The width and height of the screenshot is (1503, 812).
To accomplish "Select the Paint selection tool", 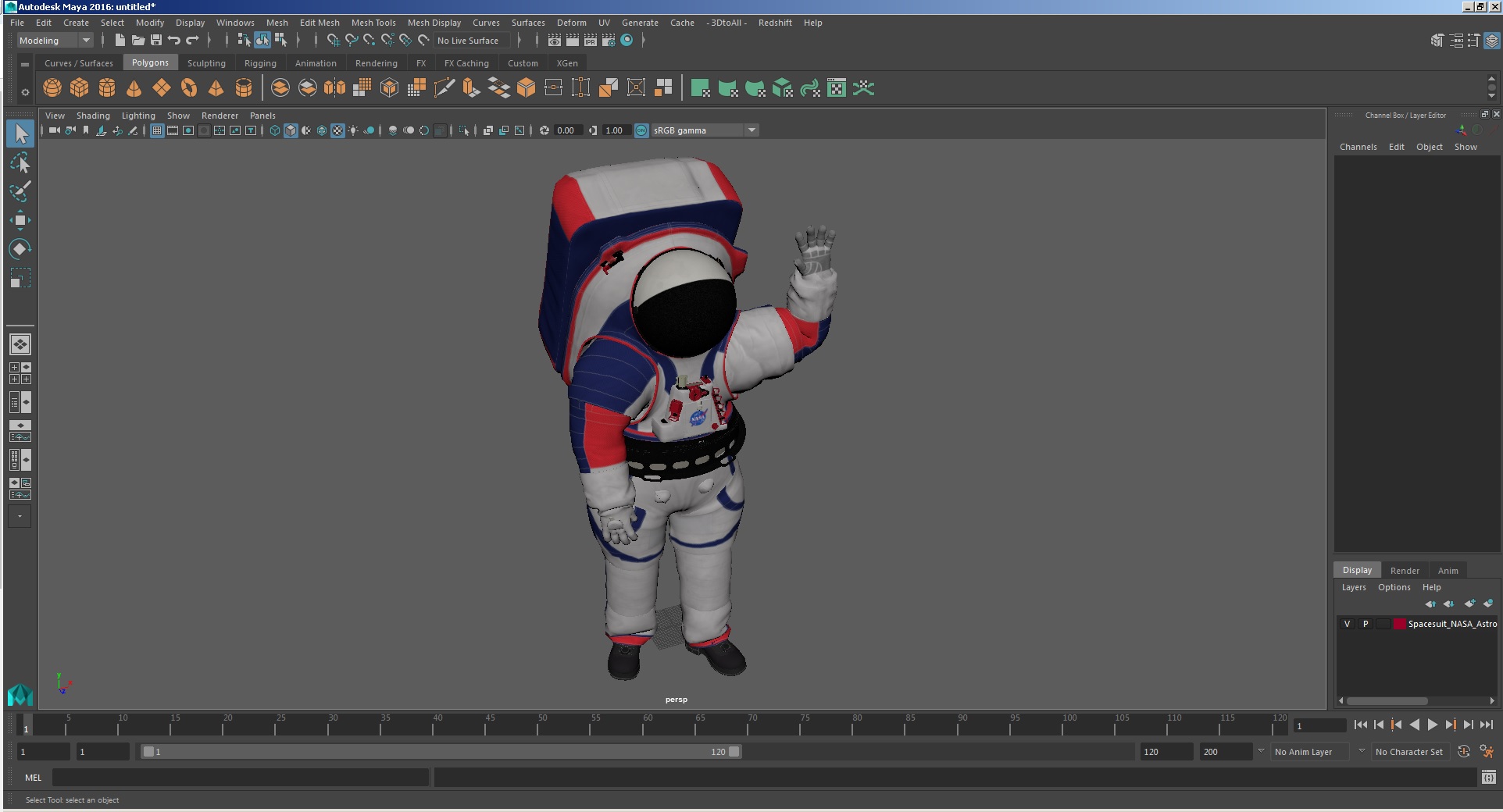I will [20, 191].
